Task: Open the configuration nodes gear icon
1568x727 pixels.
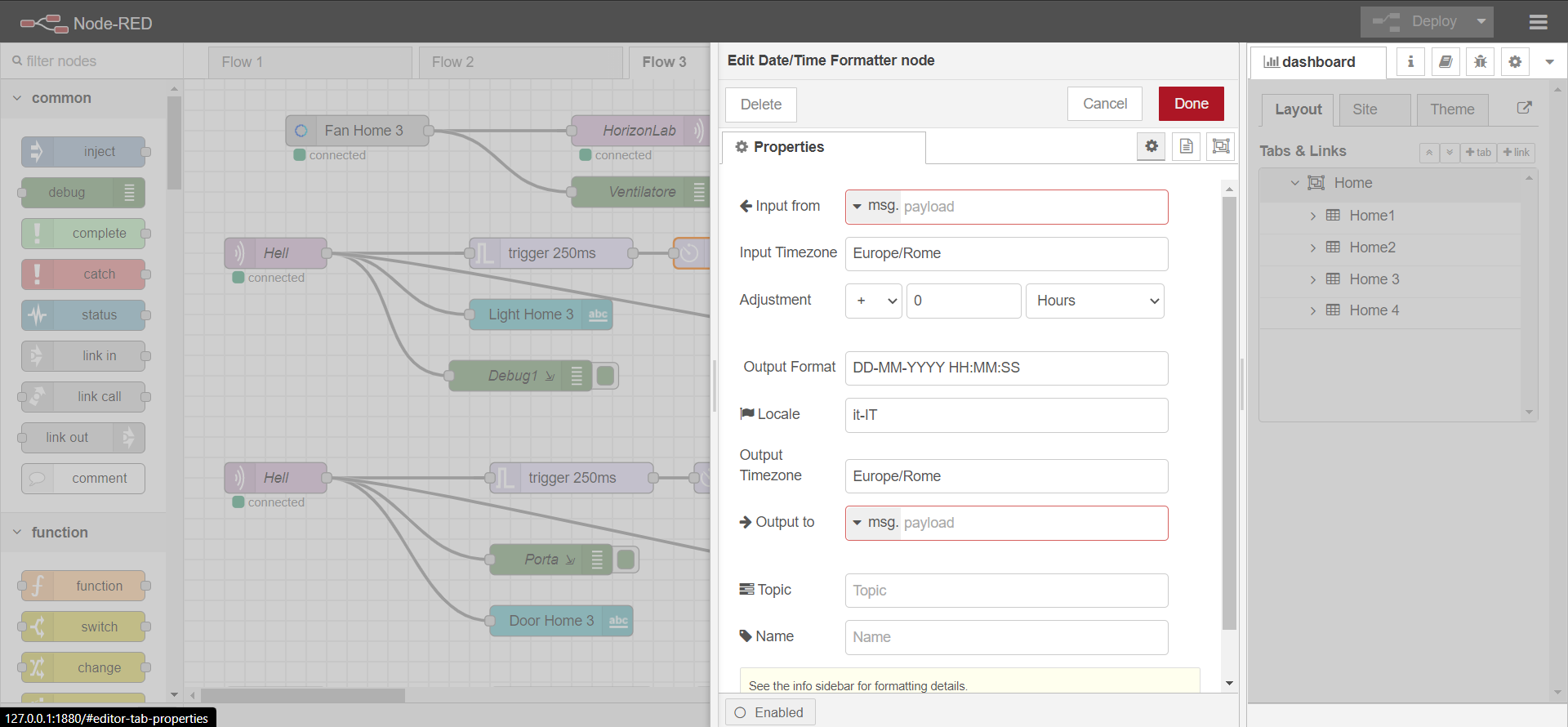Action: (1515, 62)
